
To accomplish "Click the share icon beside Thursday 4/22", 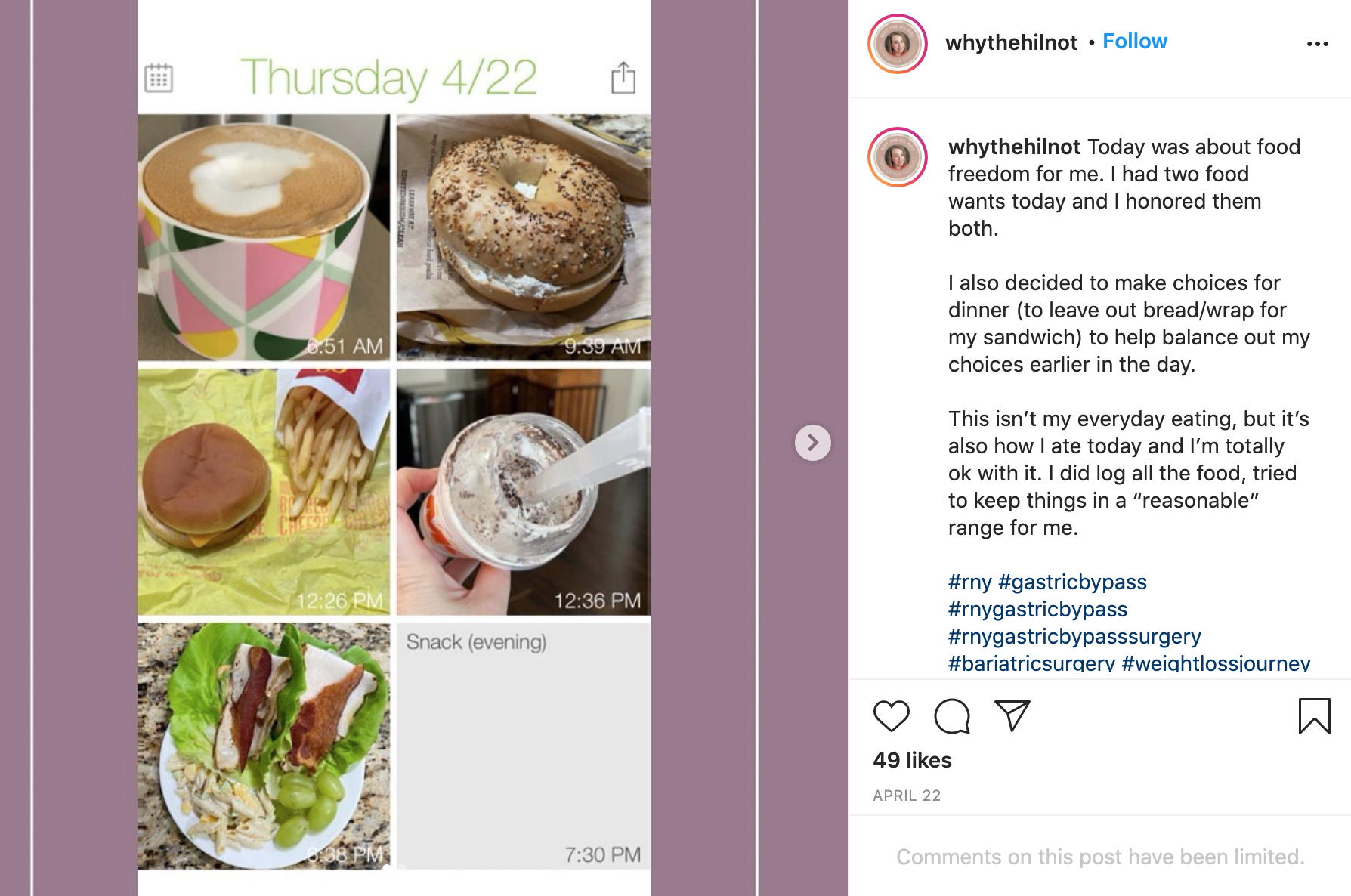I will pyautogui.click(x=623, y=77).
